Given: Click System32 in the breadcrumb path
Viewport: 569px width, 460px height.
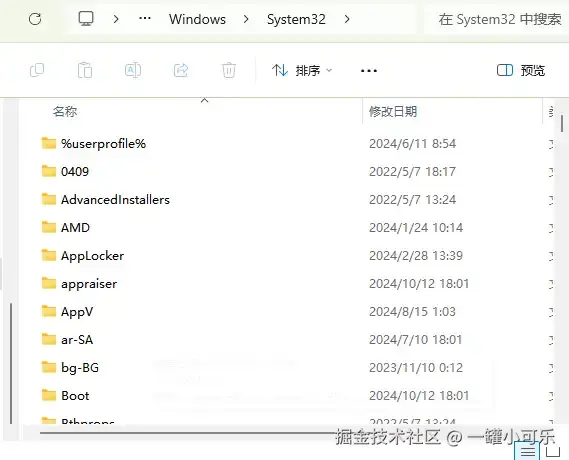Looking at the screenshot, I should click(x=296, y=19).
